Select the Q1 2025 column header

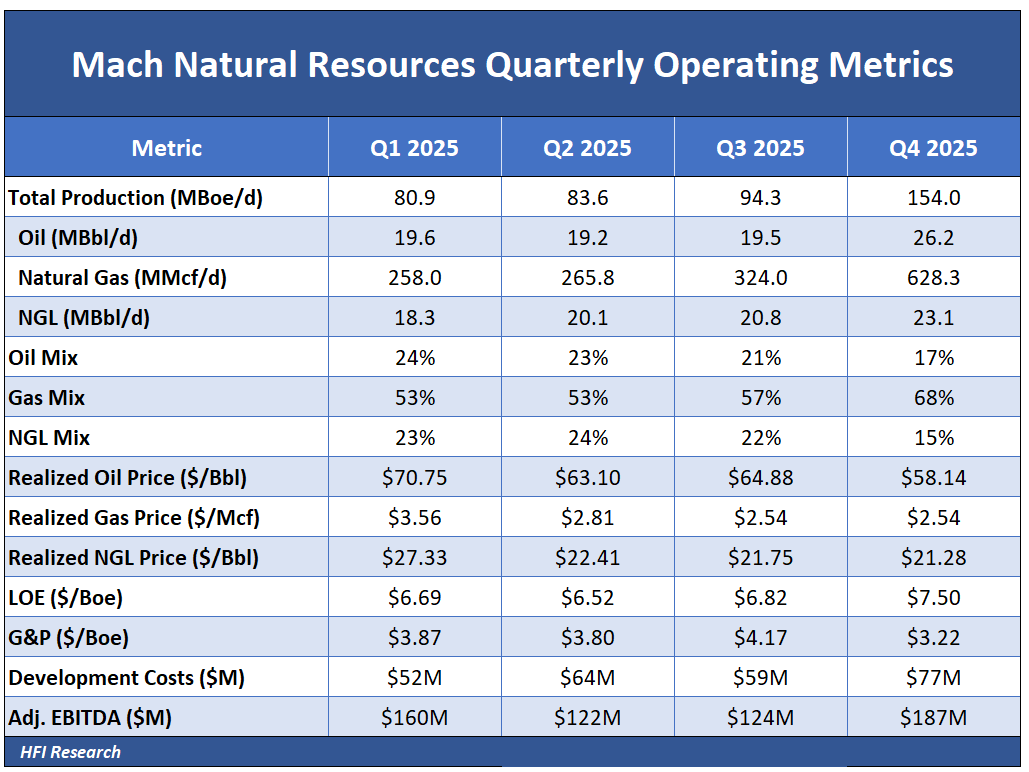tap(414, 148)
